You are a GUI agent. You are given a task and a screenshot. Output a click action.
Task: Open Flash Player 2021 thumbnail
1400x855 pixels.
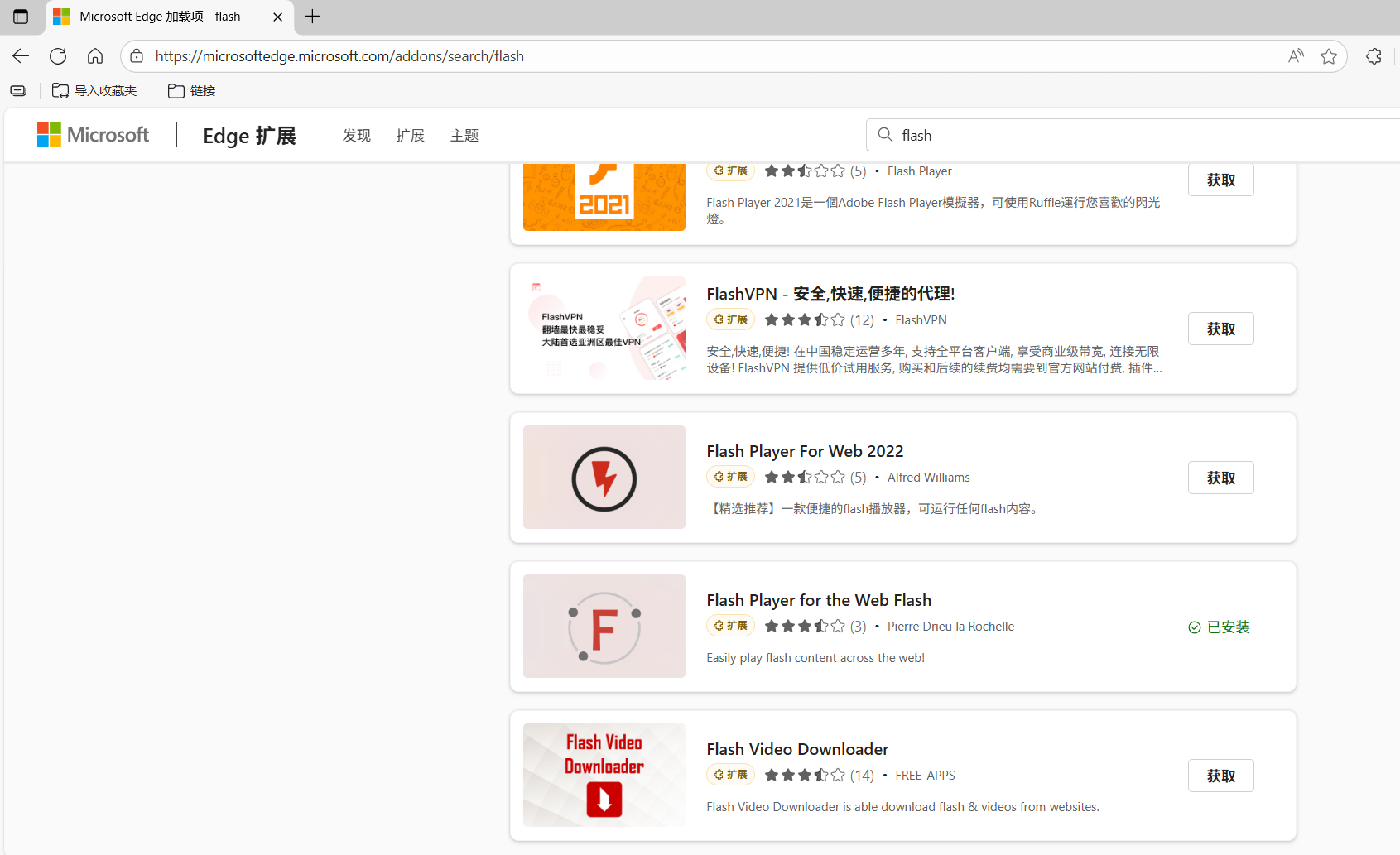click(x=604, y=197)
